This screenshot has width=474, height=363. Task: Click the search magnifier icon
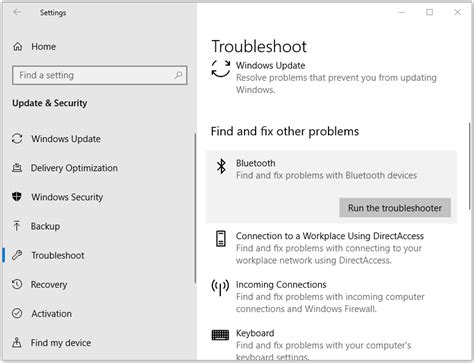[x=179, y=75]
